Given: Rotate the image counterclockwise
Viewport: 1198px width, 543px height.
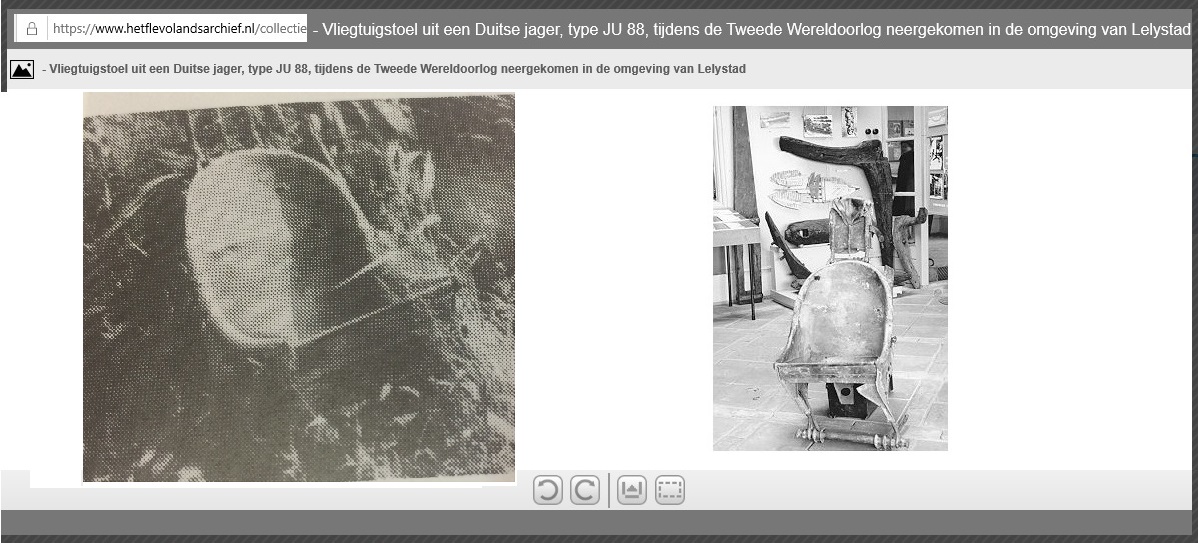Looking at the screenshot, I should (x=547, y=490).
